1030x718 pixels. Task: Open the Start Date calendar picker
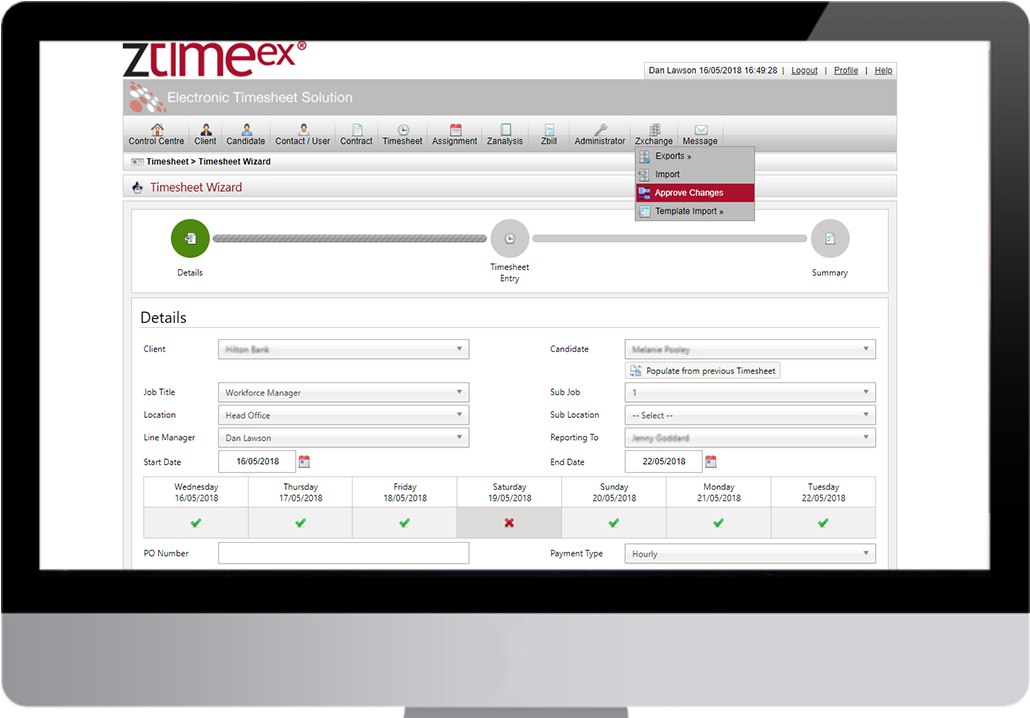coord(304,462)
